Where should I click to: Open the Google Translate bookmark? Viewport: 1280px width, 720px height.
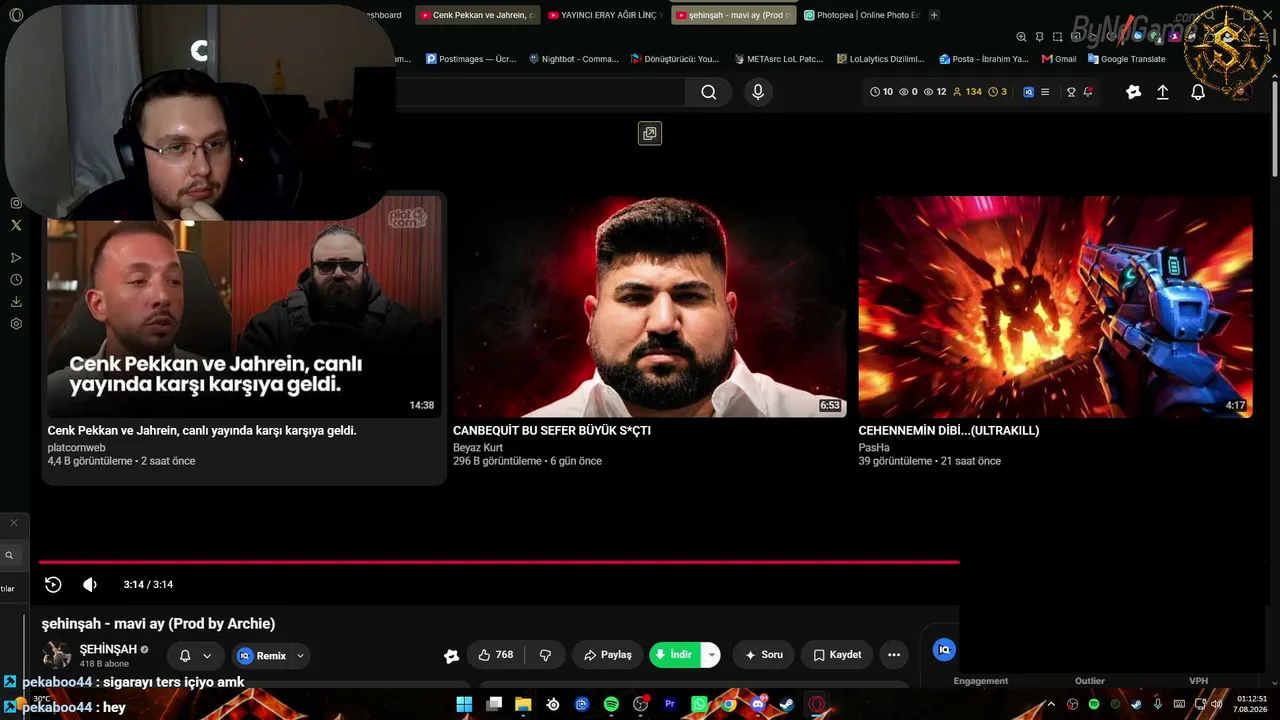[1127, 59]
